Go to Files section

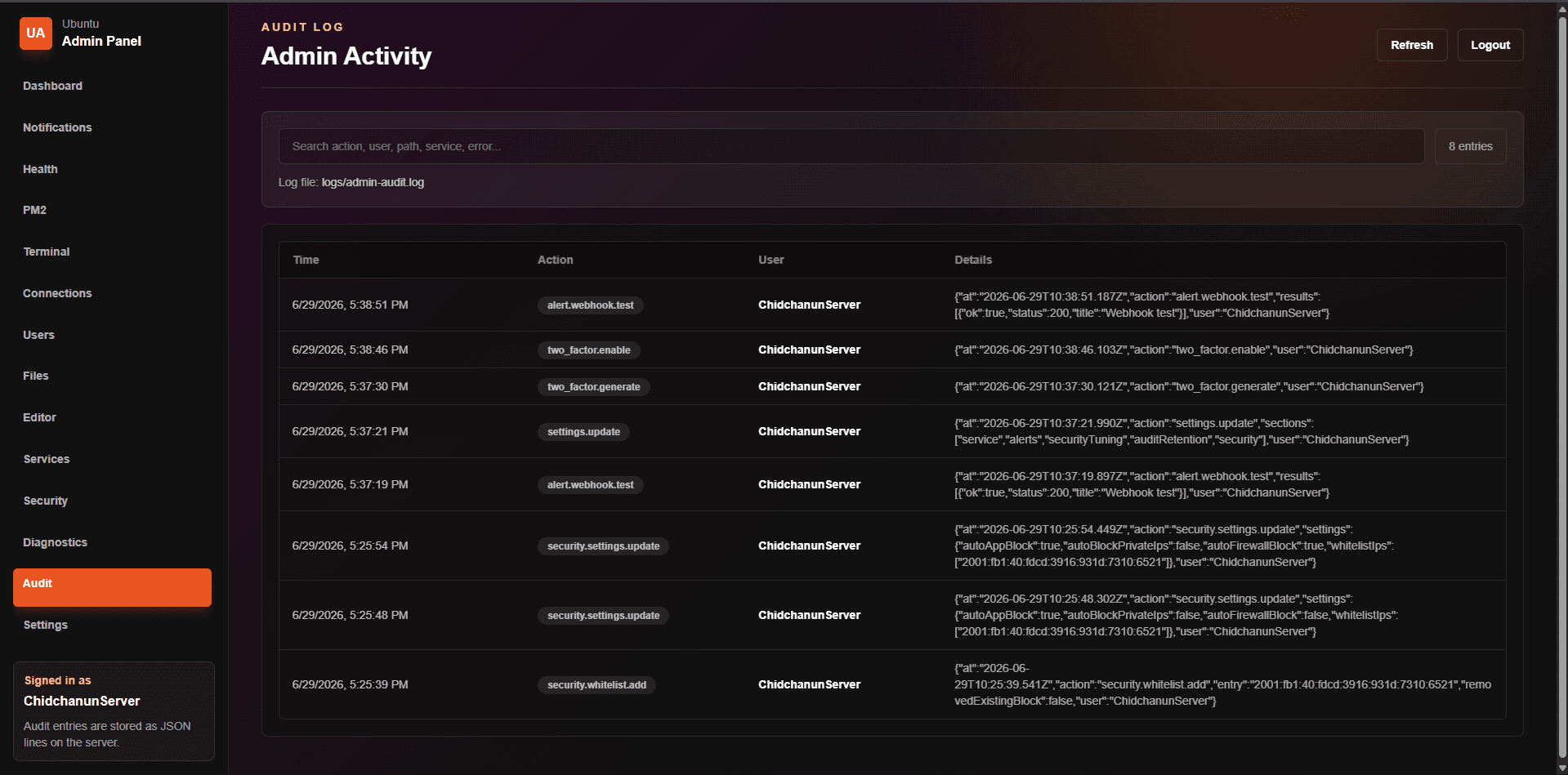tap(36, 376)
